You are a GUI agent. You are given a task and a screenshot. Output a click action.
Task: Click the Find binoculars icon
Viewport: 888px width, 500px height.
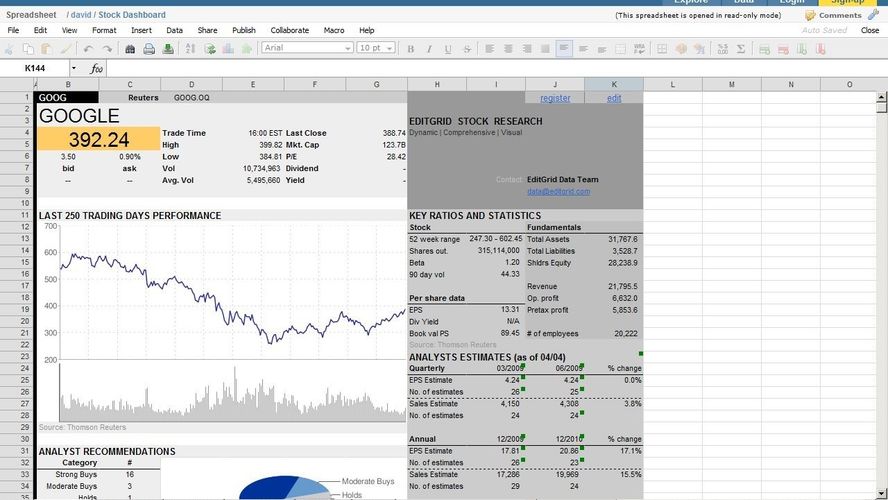click(x=130, y=49)
